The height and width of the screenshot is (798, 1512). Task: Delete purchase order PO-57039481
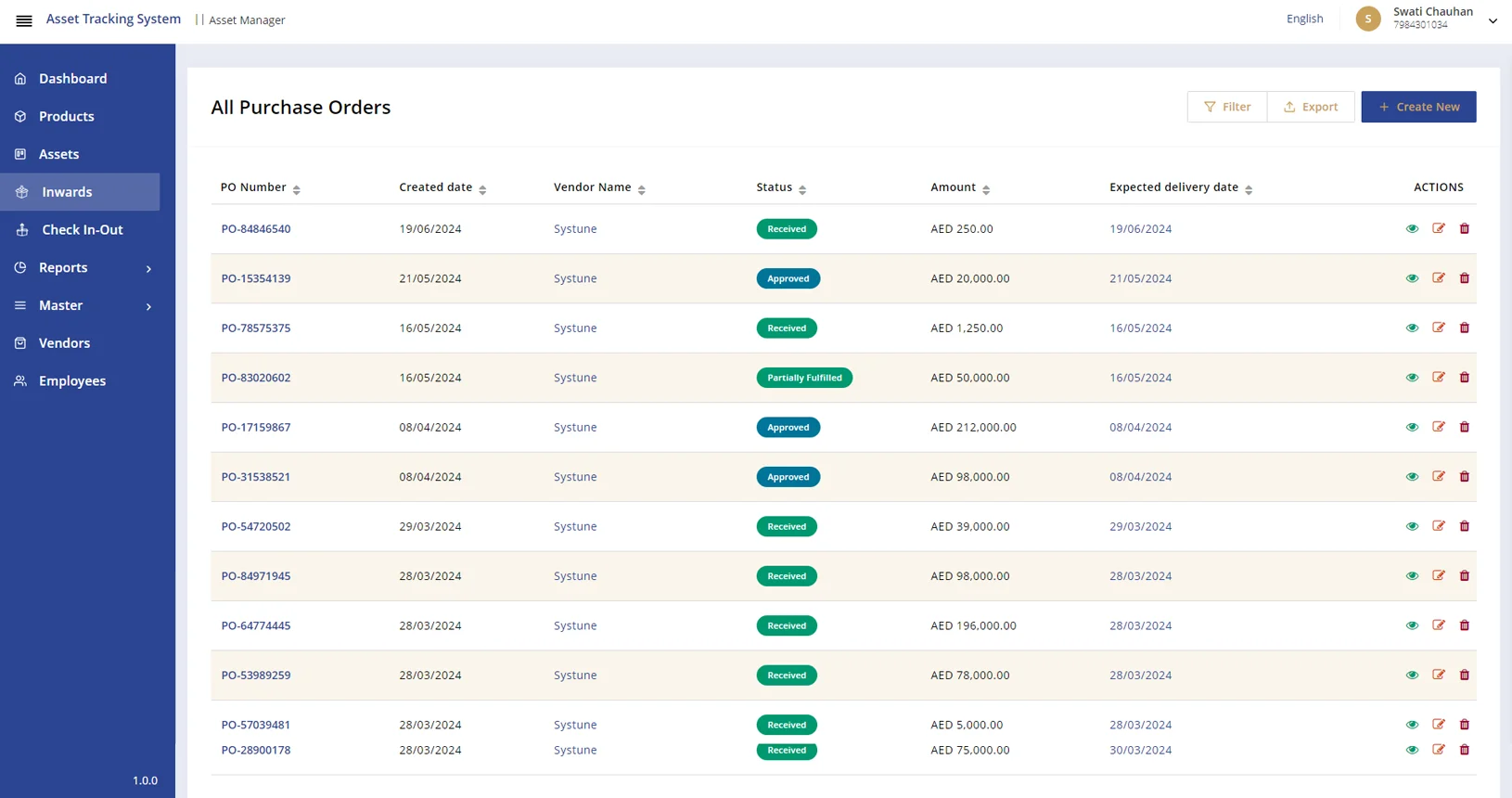click(x=1465, y=725)
